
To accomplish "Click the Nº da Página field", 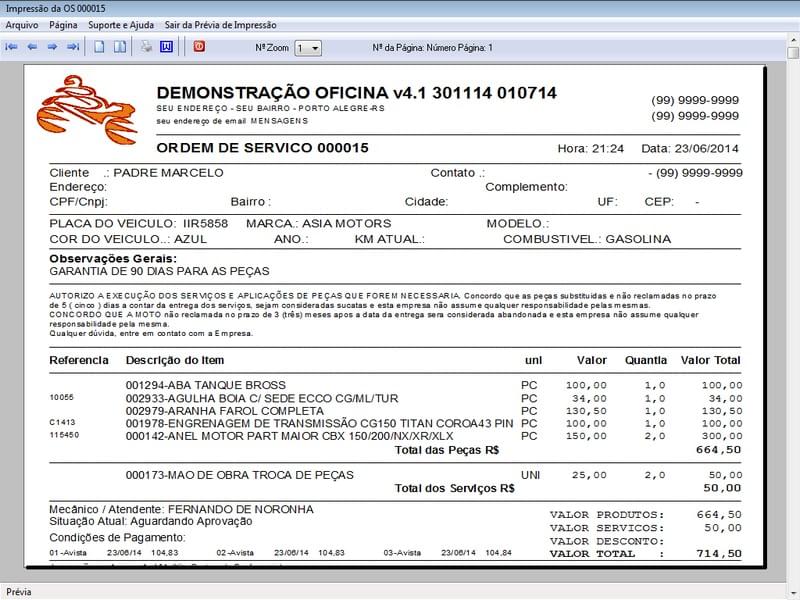I will click(x=430, y=45).
